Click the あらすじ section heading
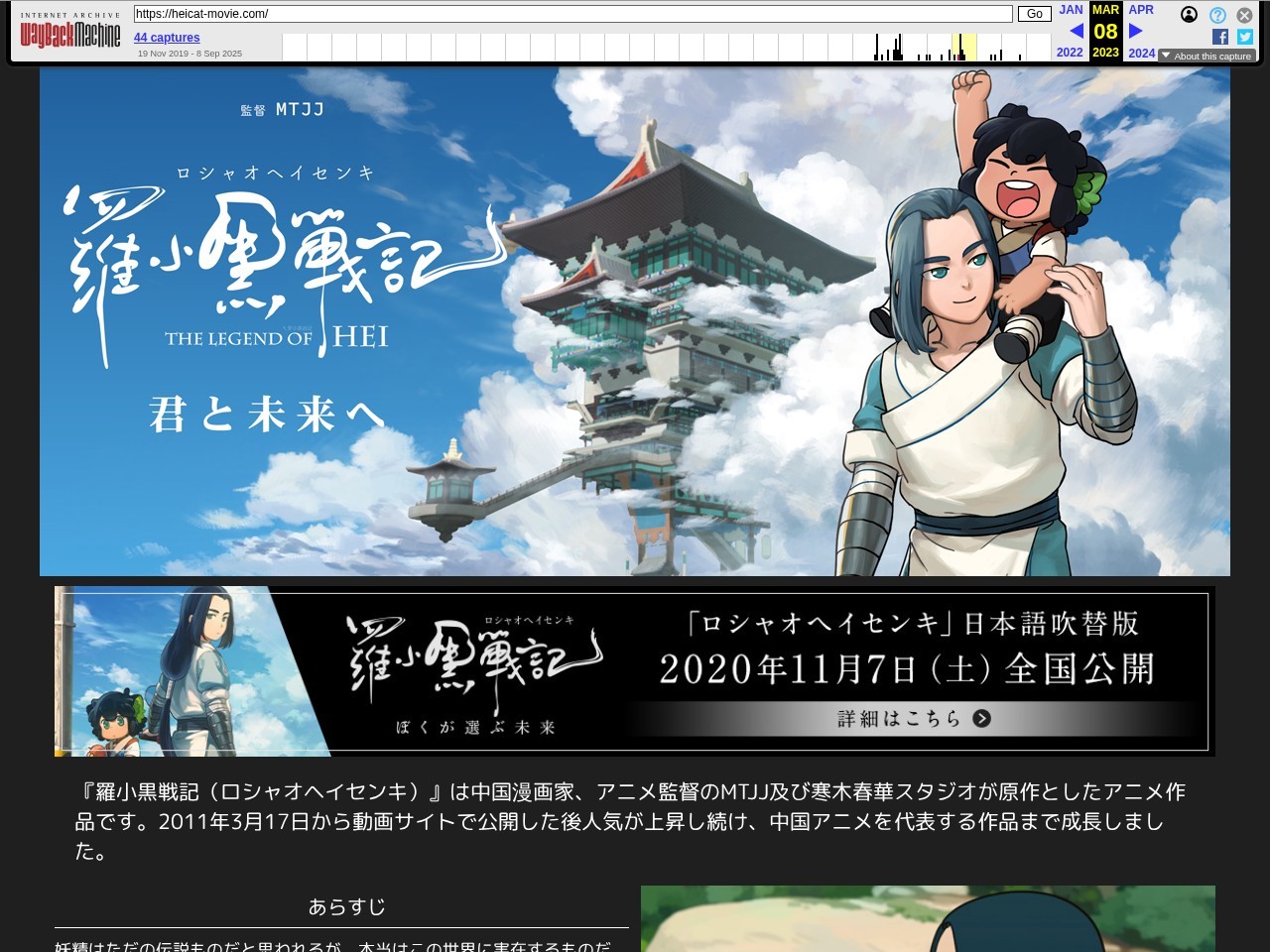This screenshot has height=952, width=1270. click(346, 906)
